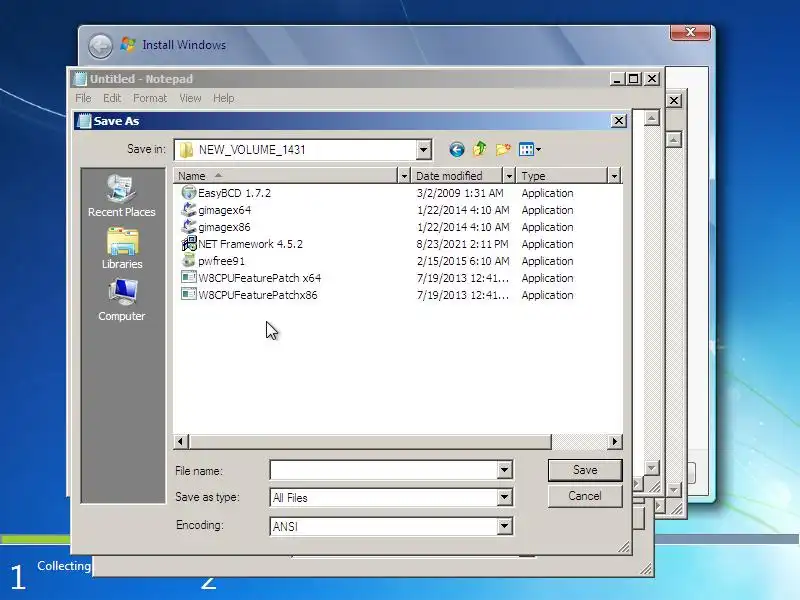The image size is (800, 600).
Task: Click the Cancel button
Action: point(585,496)
